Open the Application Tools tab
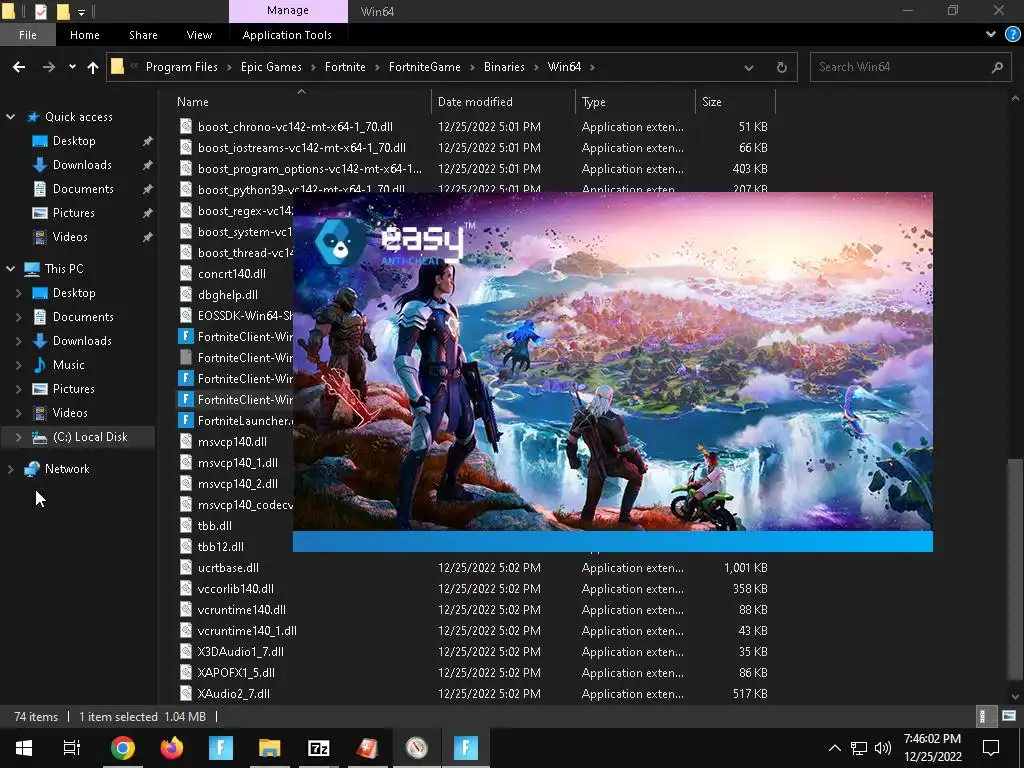This screenshot has width=1024, height=768. 287,35
